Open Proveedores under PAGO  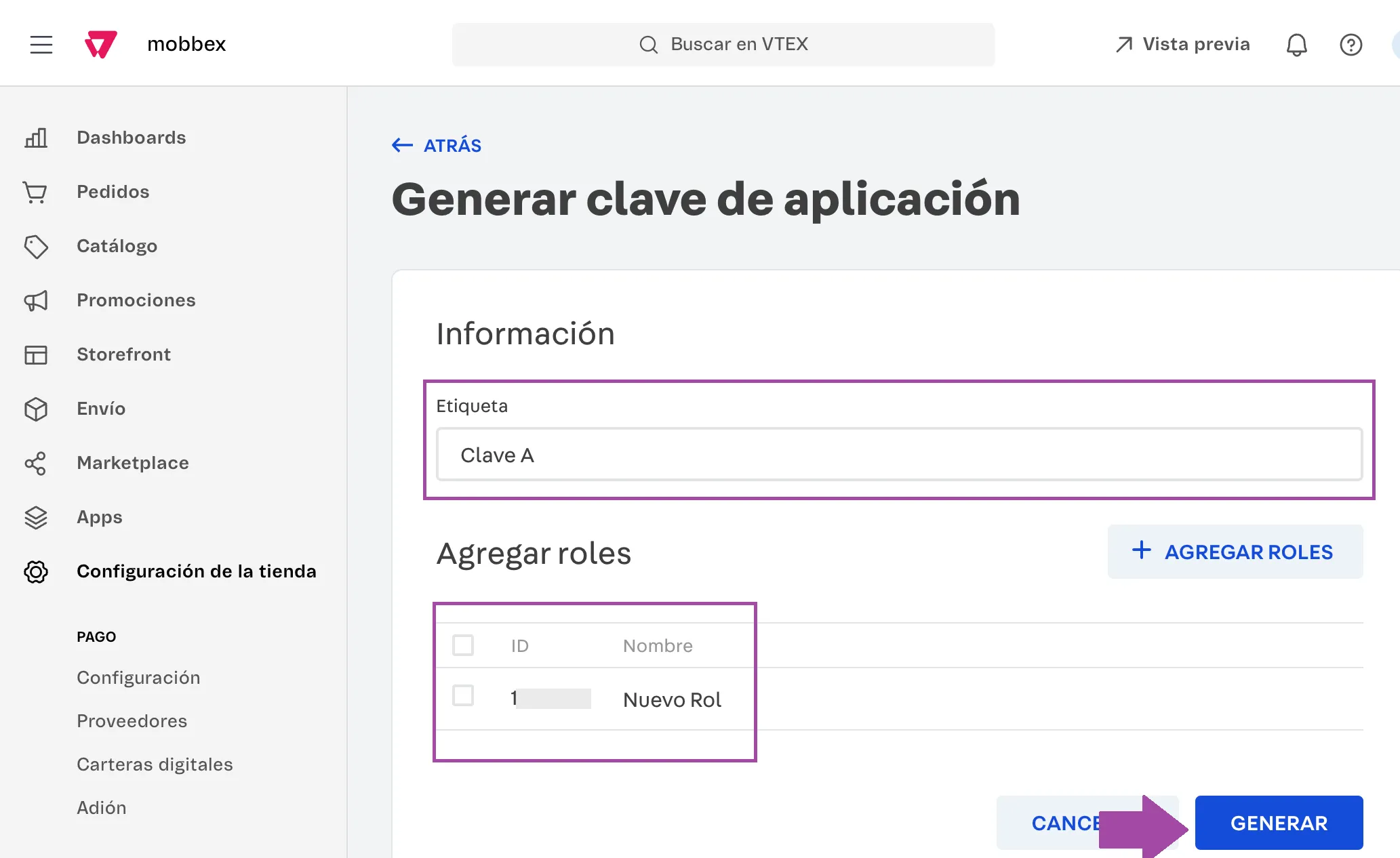tap(132, 721)
